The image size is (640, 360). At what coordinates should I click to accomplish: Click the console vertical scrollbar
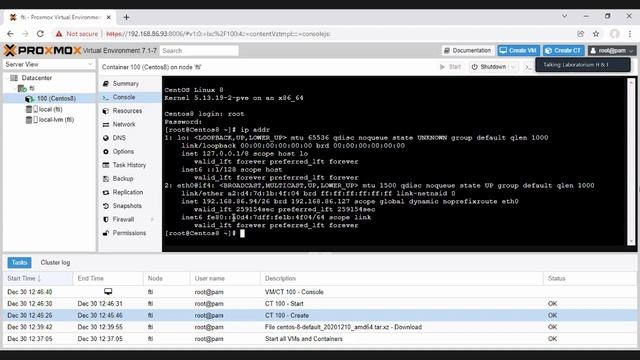631,162
